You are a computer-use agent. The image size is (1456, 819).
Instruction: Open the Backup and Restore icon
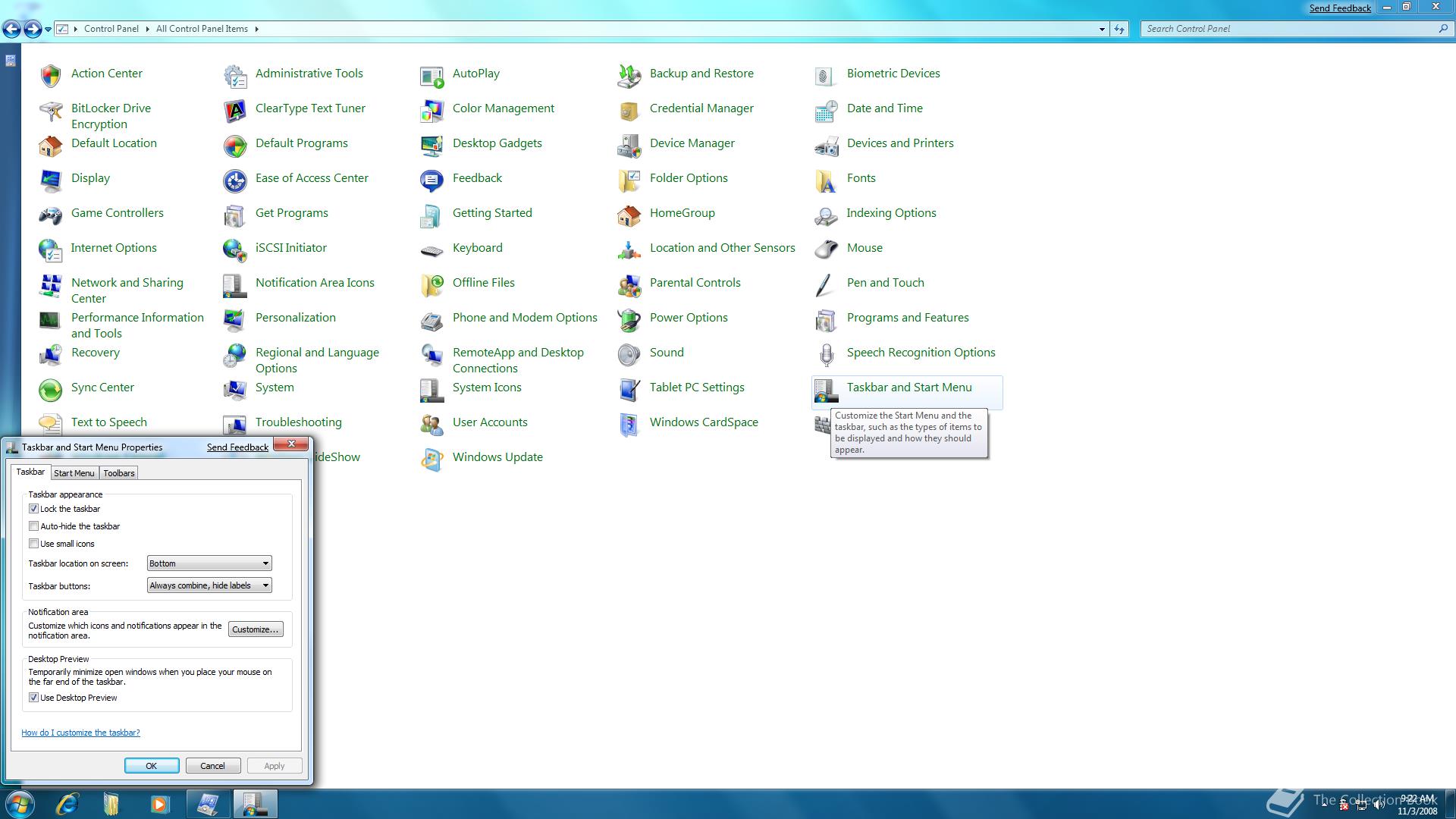tap(629, 76)
